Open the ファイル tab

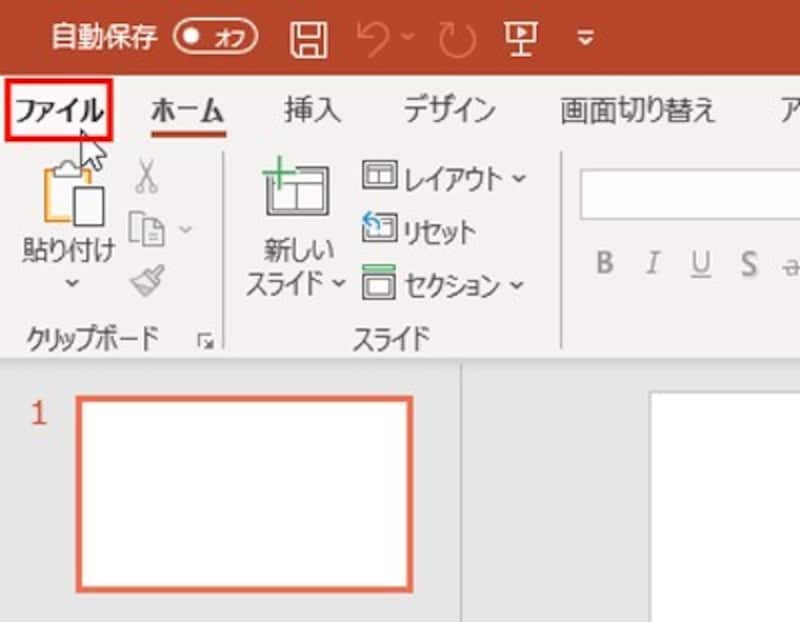58,110
